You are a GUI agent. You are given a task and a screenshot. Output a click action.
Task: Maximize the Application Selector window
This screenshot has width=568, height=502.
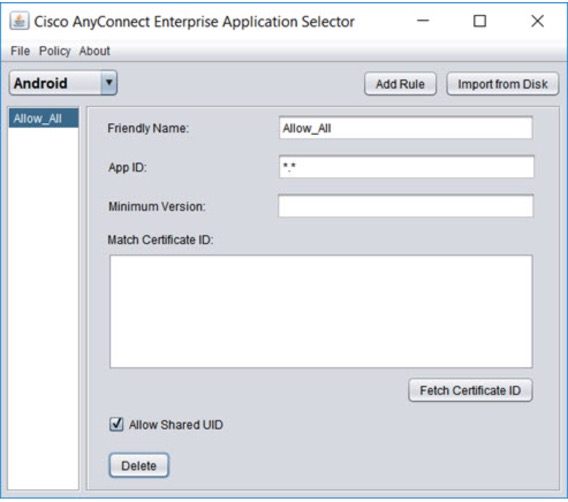480,21
